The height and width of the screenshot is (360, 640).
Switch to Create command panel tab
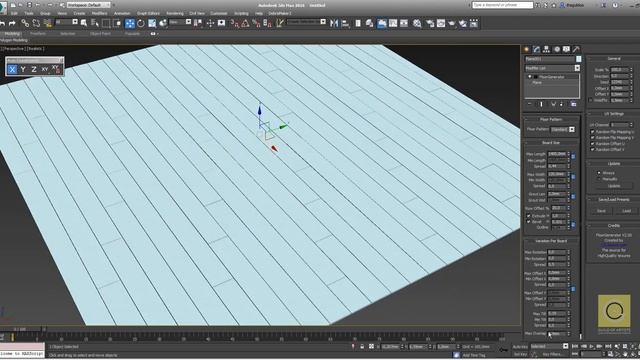click(x=527, y=49)
